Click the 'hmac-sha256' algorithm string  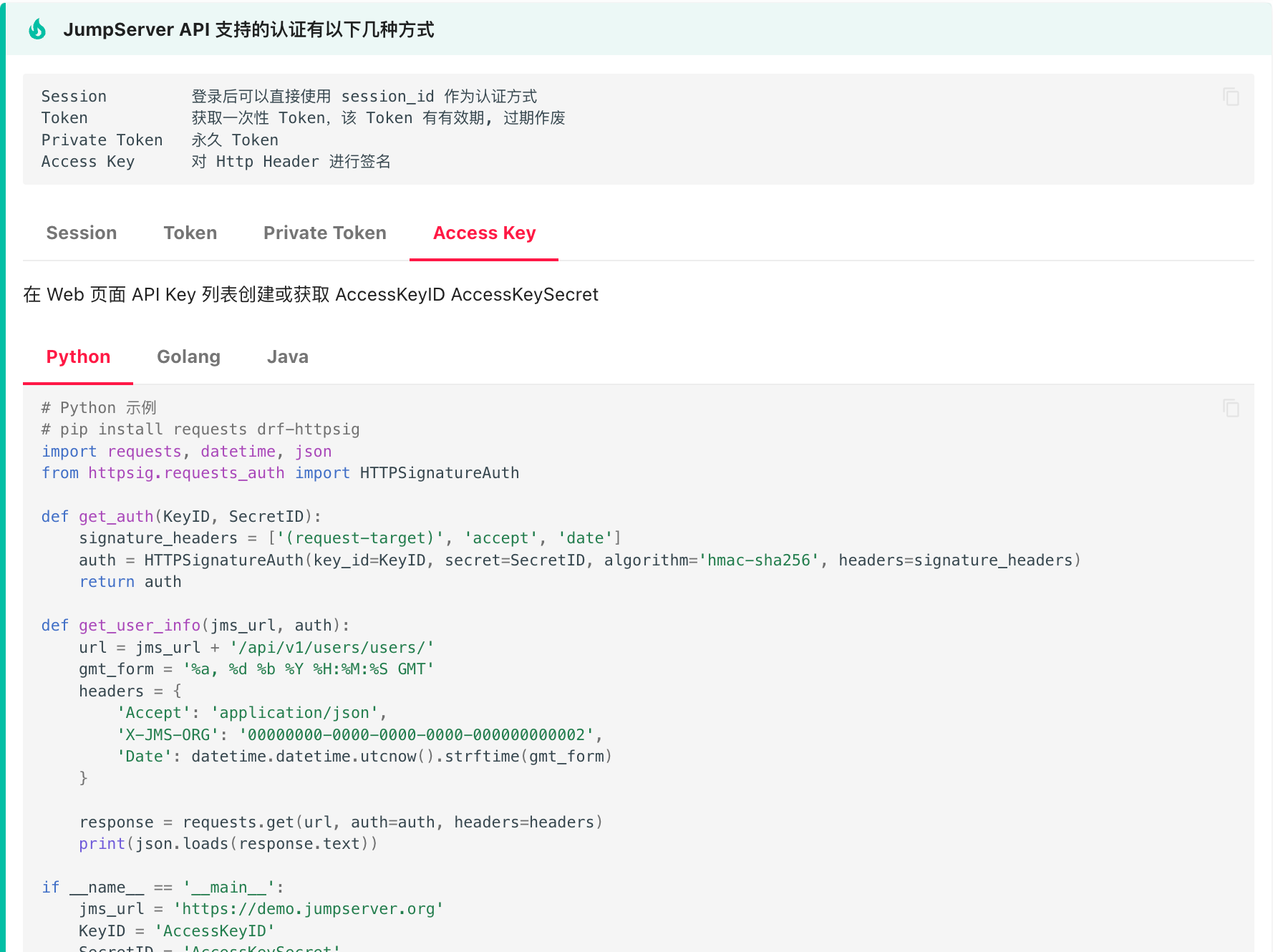coord(759,560)
